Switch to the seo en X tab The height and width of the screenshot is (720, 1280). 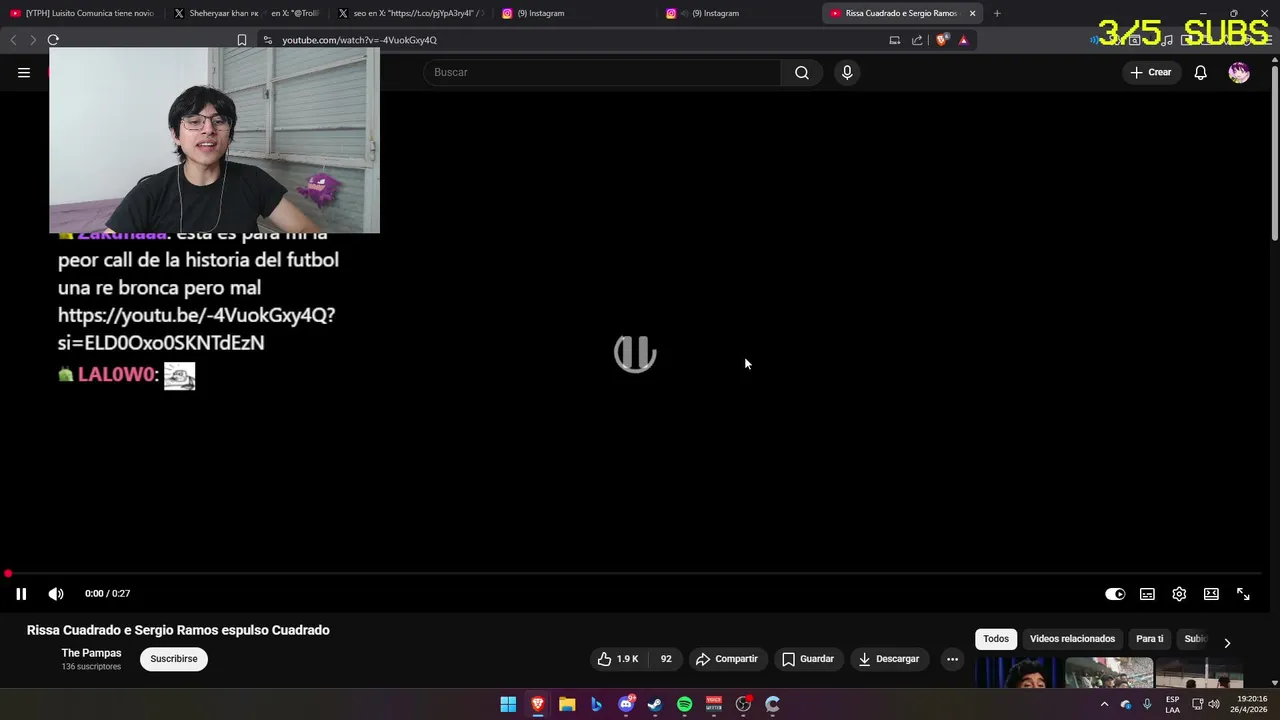pos(410,13)
